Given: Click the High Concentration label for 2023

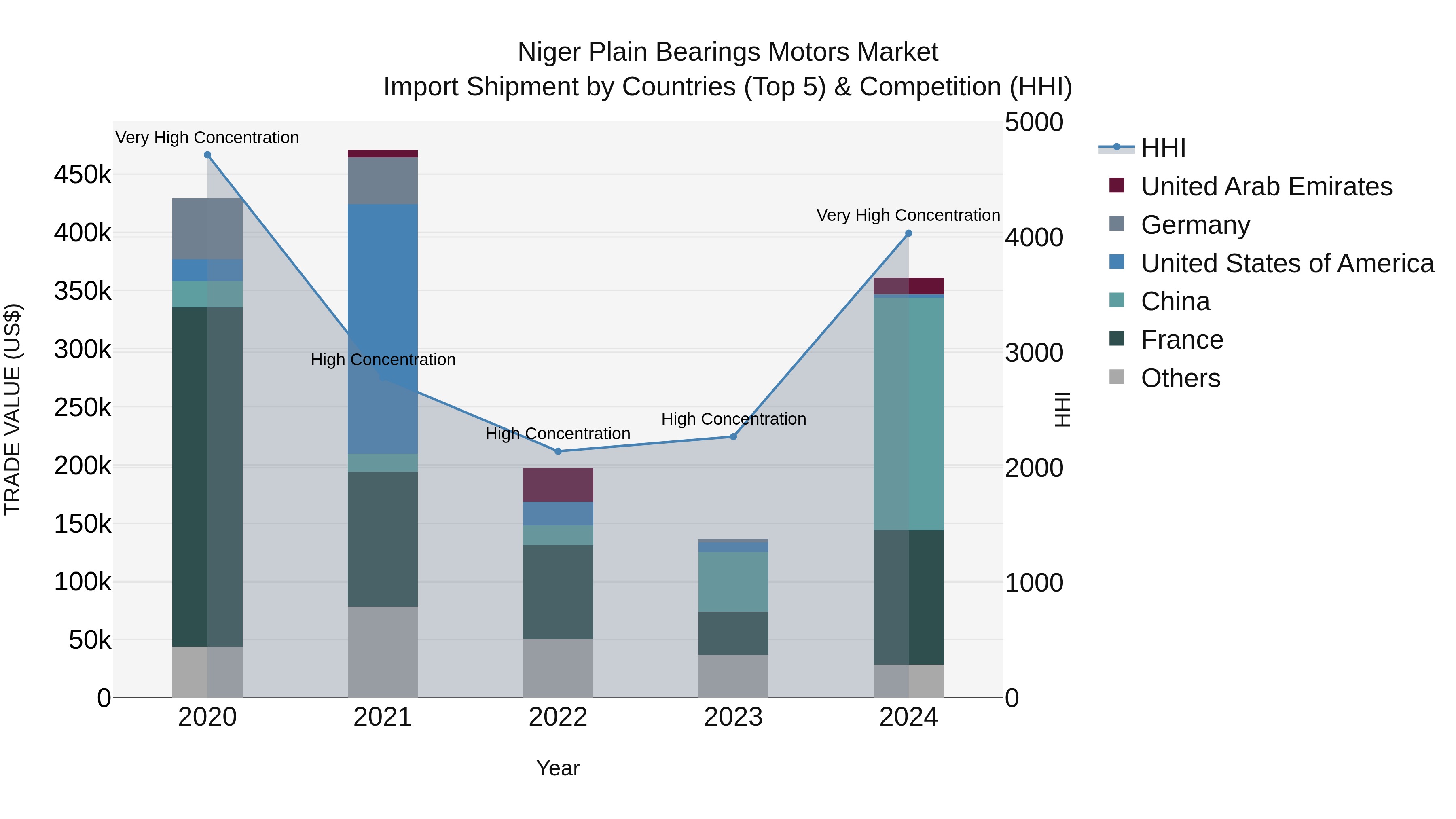Looking at the screenshot, I should point(734,419).
